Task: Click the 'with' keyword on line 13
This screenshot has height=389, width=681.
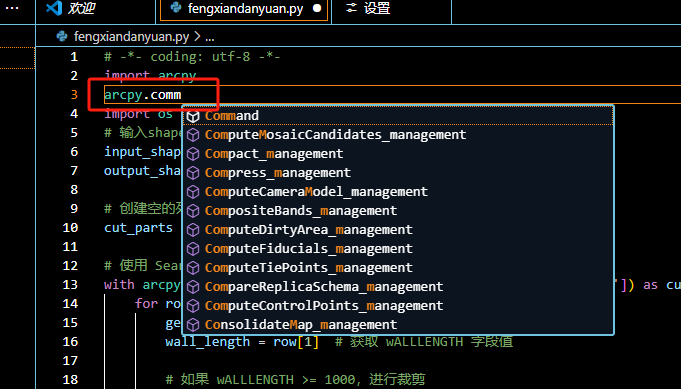Action: coord(119,285)
